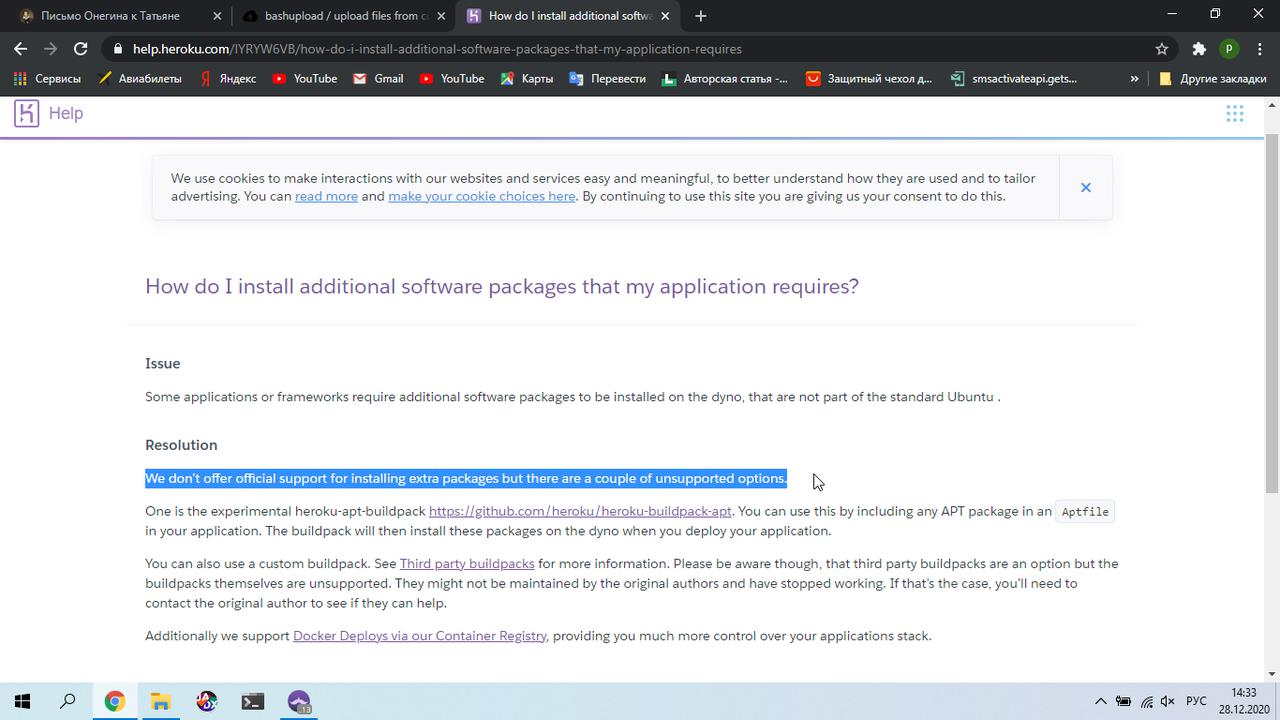The image size is (1280, 720).
Task: Go back to previous page
Action: [21, 48]
